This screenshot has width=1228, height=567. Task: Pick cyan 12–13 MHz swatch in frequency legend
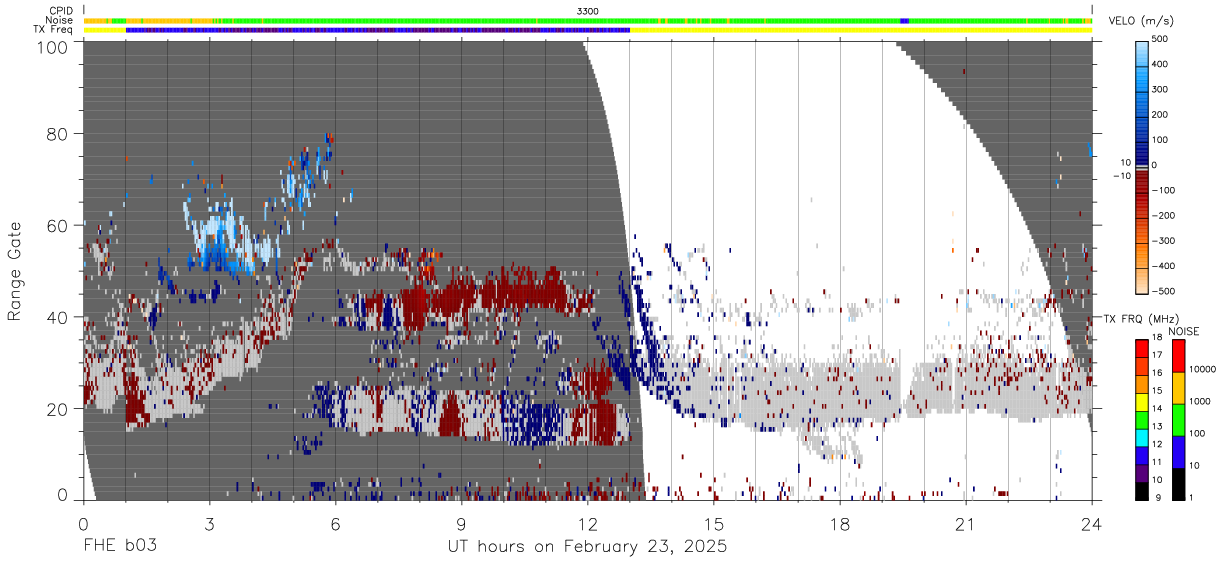tap(1140, 436)
